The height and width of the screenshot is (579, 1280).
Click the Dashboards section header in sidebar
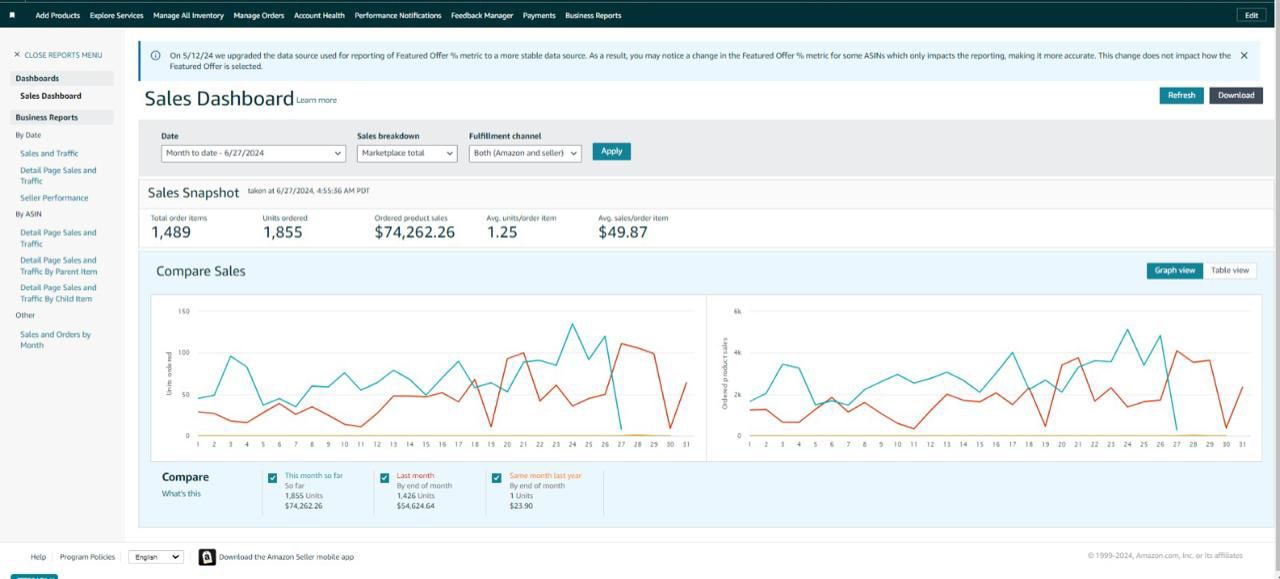pyautogui.click(x=37, y=78)
